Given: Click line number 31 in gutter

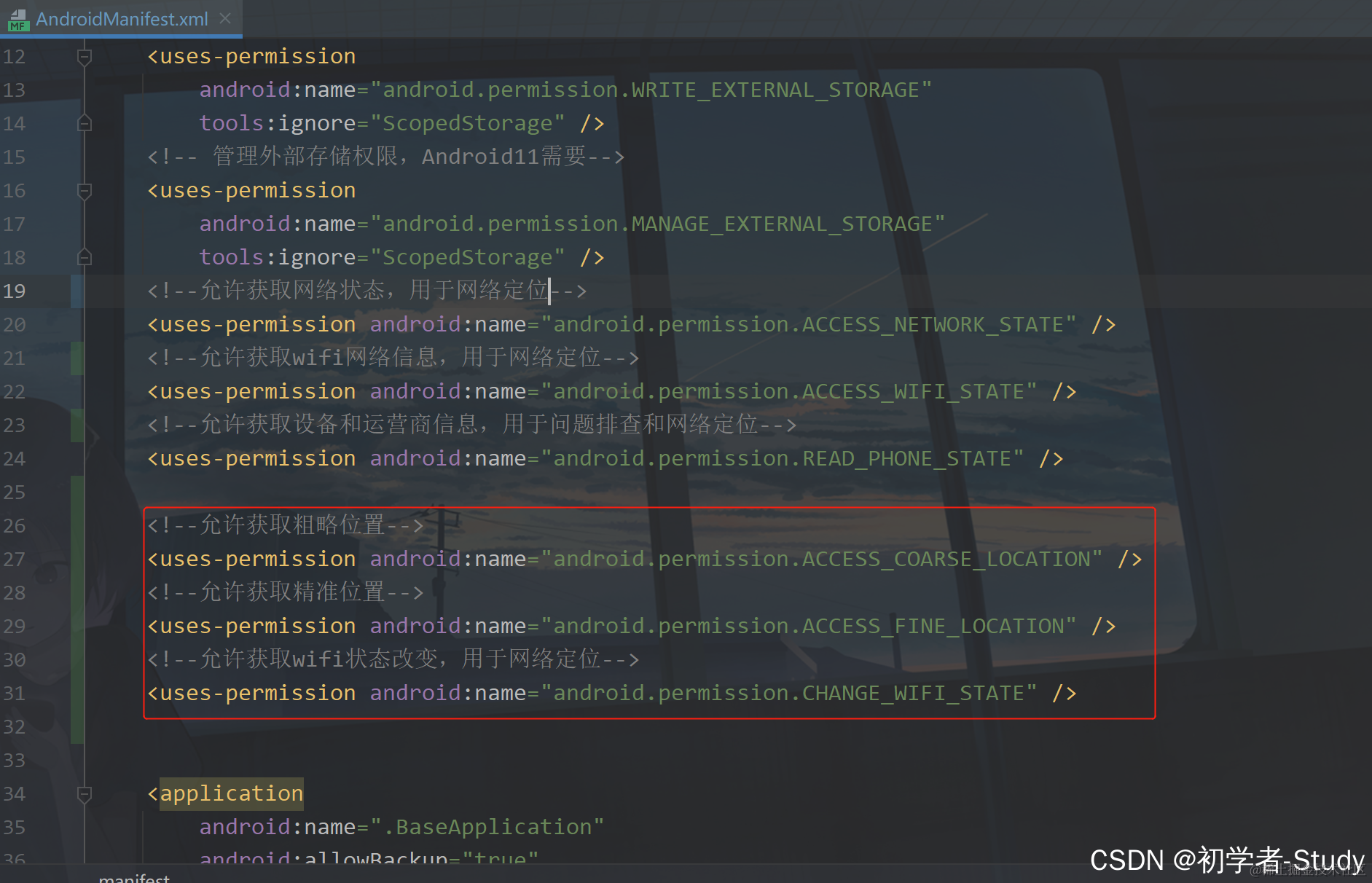Looking at the screenshot, I should pyautogui.click(x=15, y=693).
